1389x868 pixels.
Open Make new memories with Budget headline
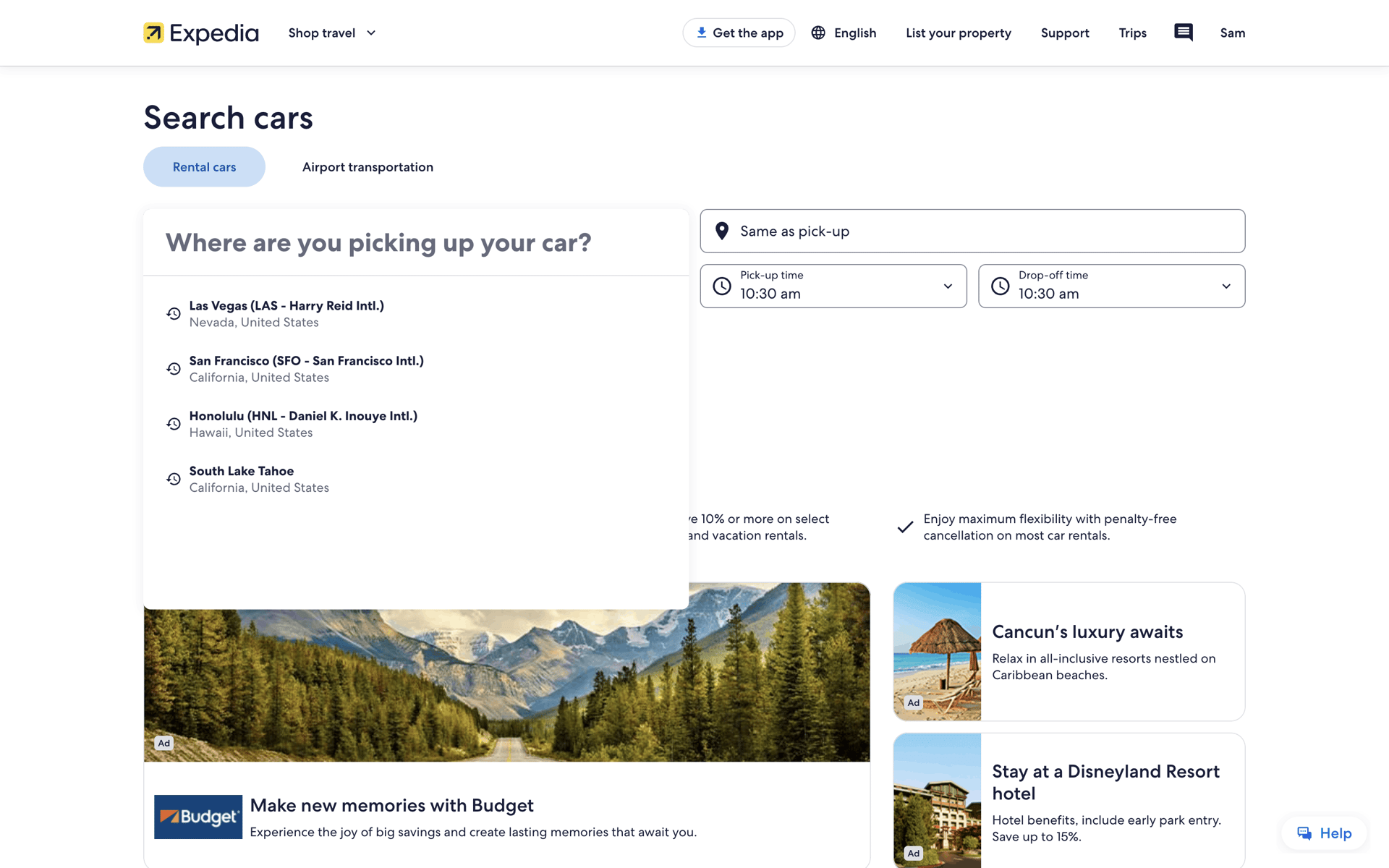coord(391,806)
